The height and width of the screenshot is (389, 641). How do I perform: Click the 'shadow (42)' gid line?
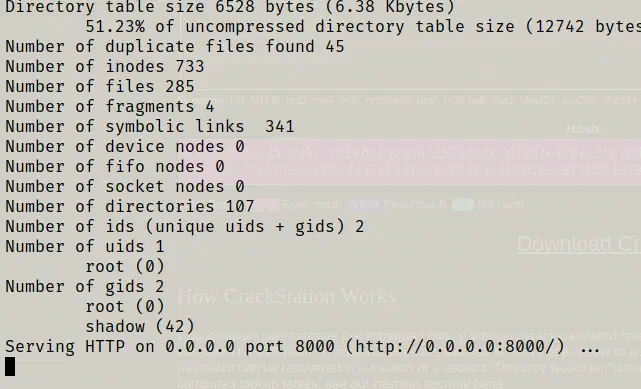(x=140, y=326)
